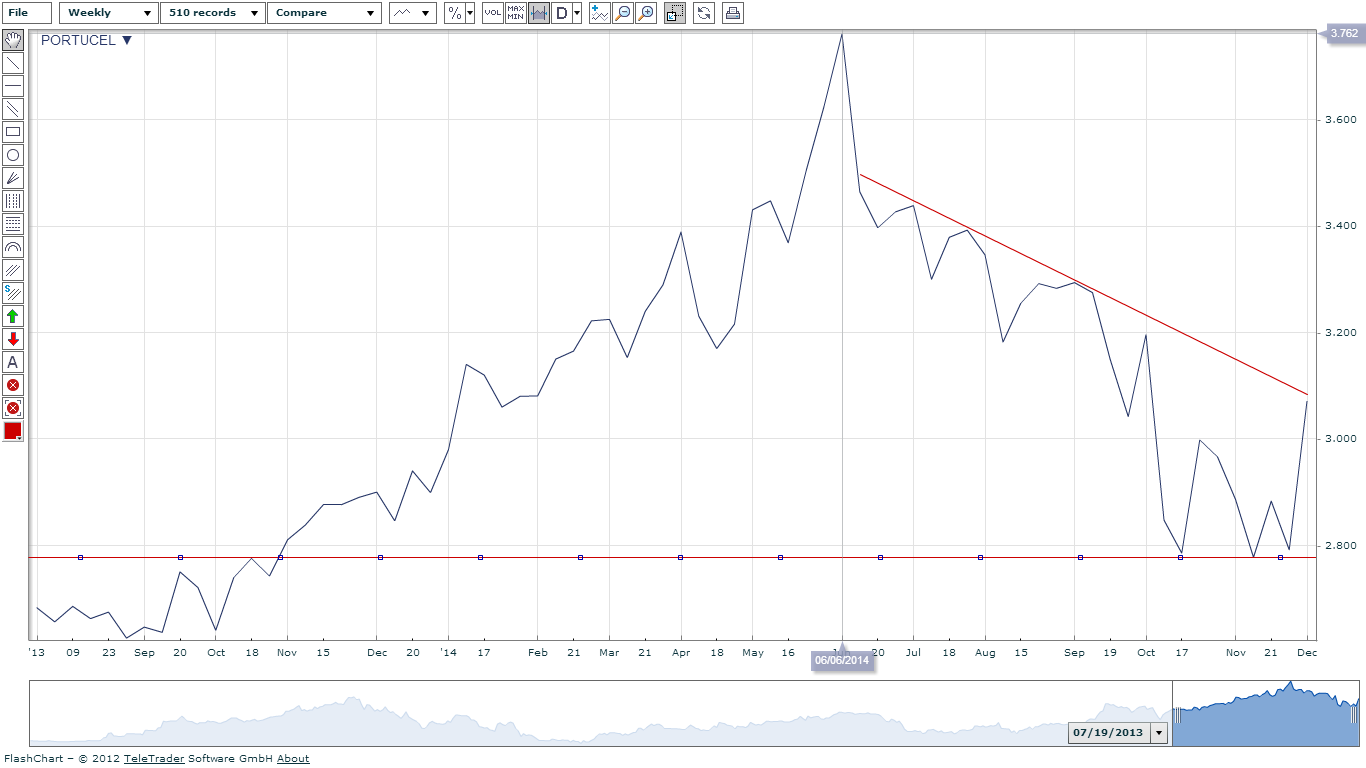Viewport: 1366px width, 768px height.
Task: Click the plain red delete circle icon
Action: point(13,385)
